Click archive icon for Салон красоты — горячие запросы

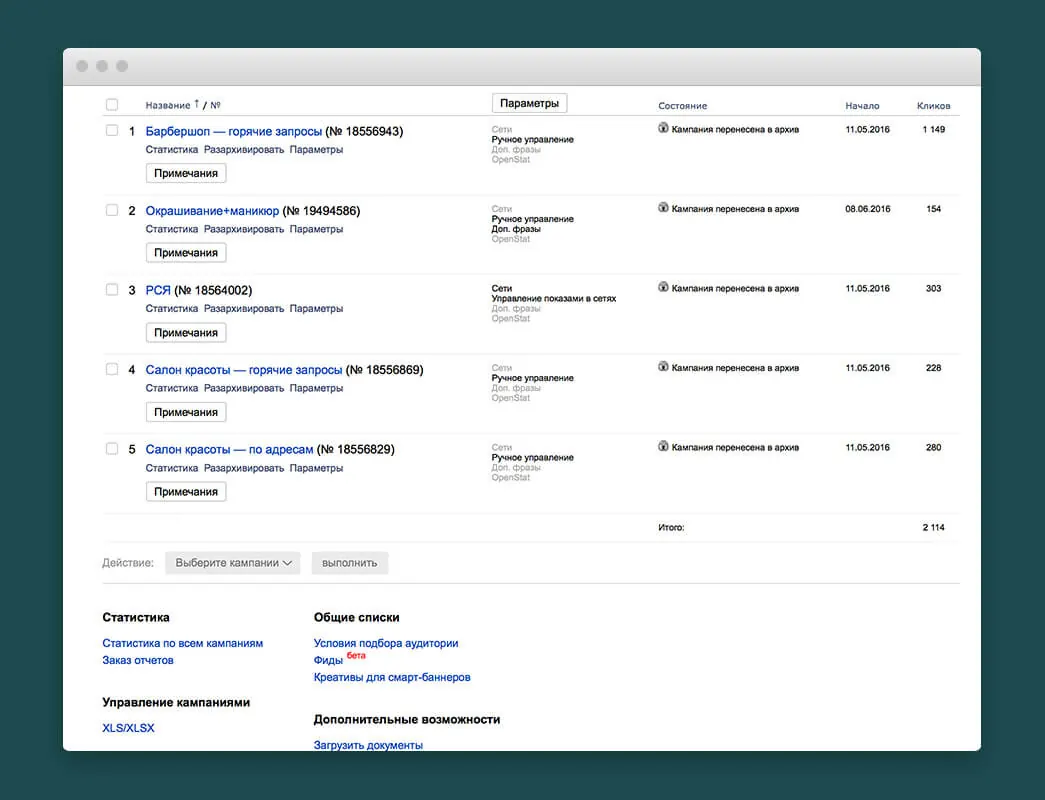(663, 366)
